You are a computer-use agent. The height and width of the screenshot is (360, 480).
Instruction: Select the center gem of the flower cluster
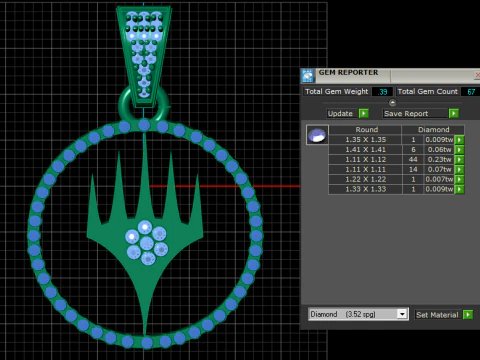point(147,243)
